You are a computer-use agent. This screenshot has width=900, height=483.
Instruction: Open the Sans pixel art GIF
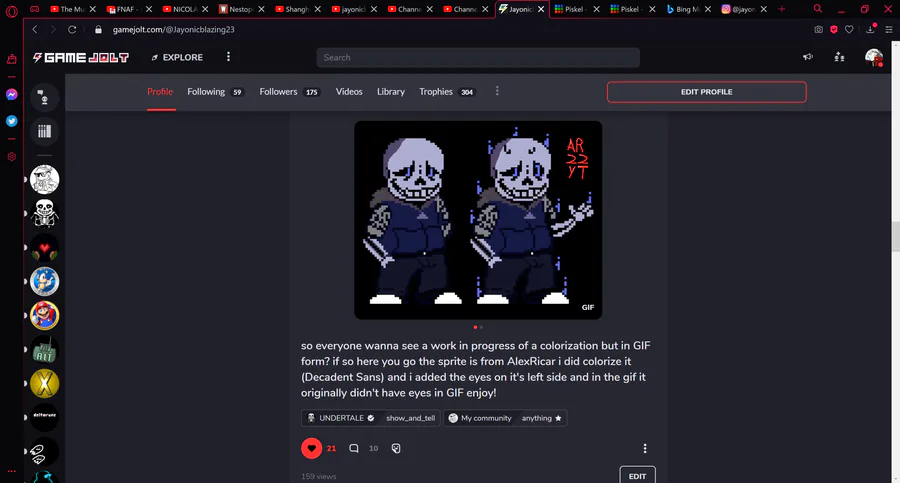click(x=478, y=220)
